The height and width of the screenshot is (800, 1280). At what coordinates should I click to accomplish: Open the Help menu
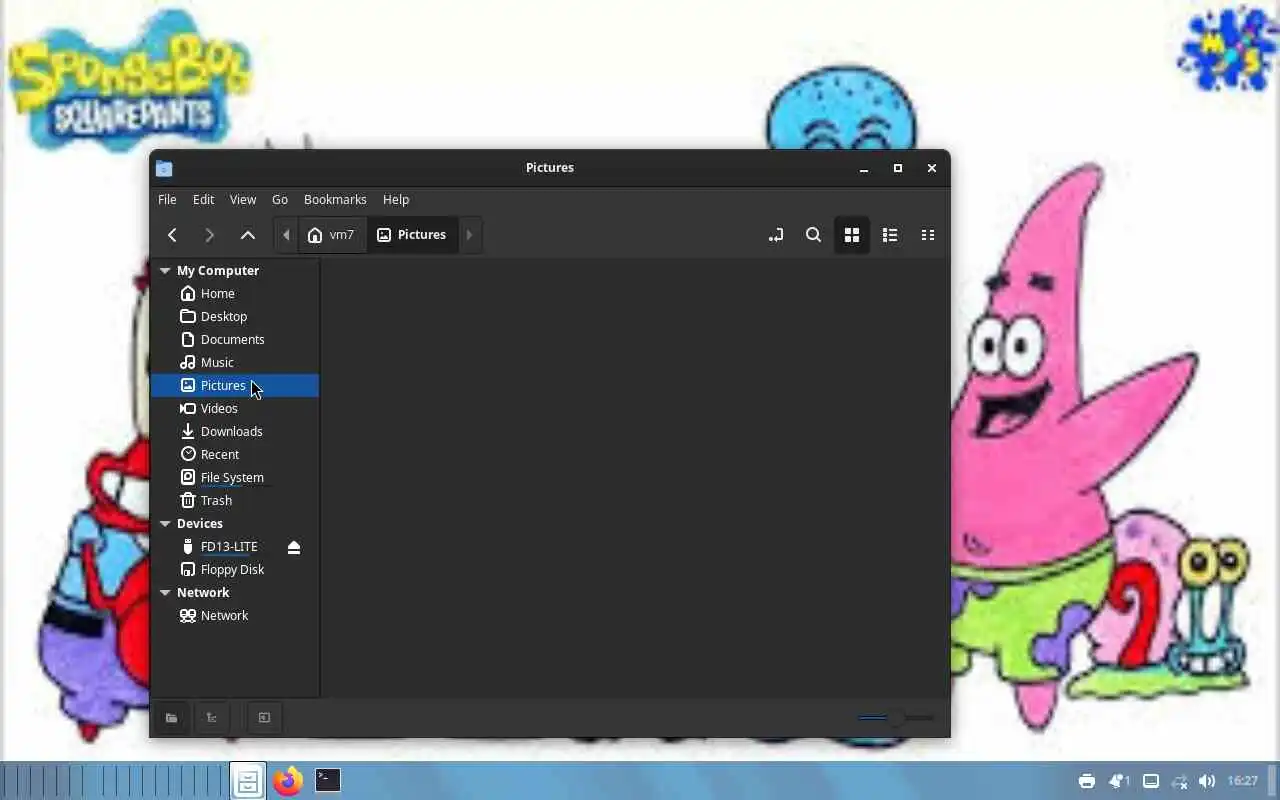pyautogui.click(x=396, y=199)
